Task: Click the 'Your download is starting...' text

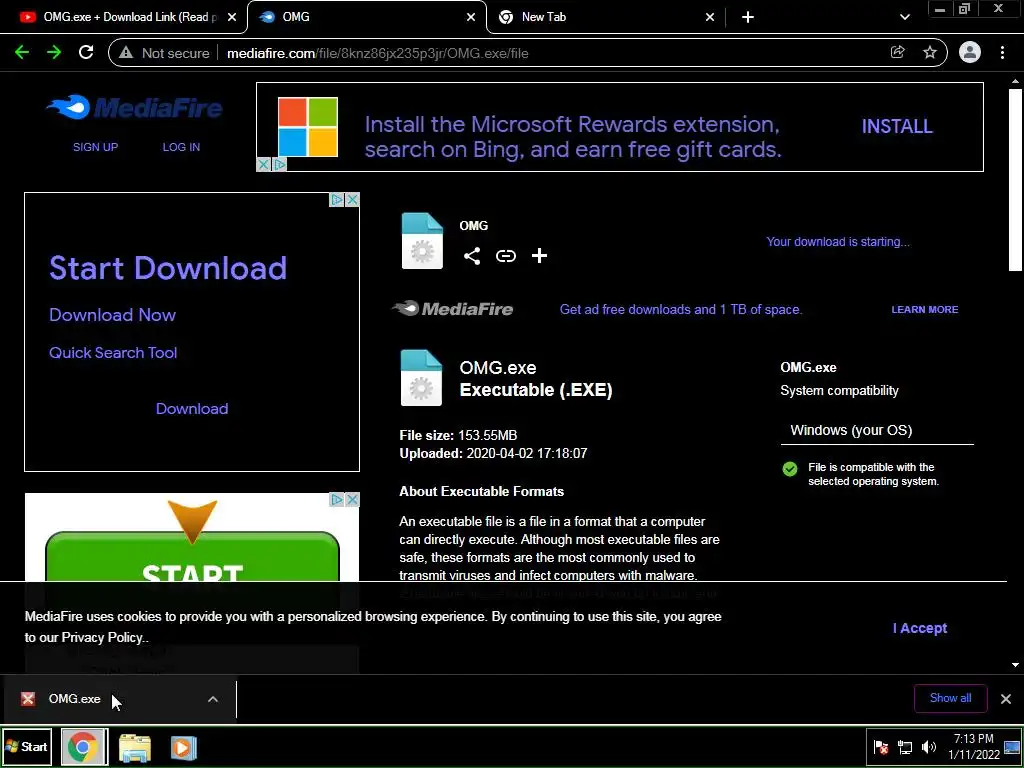Action: (838, 242)
